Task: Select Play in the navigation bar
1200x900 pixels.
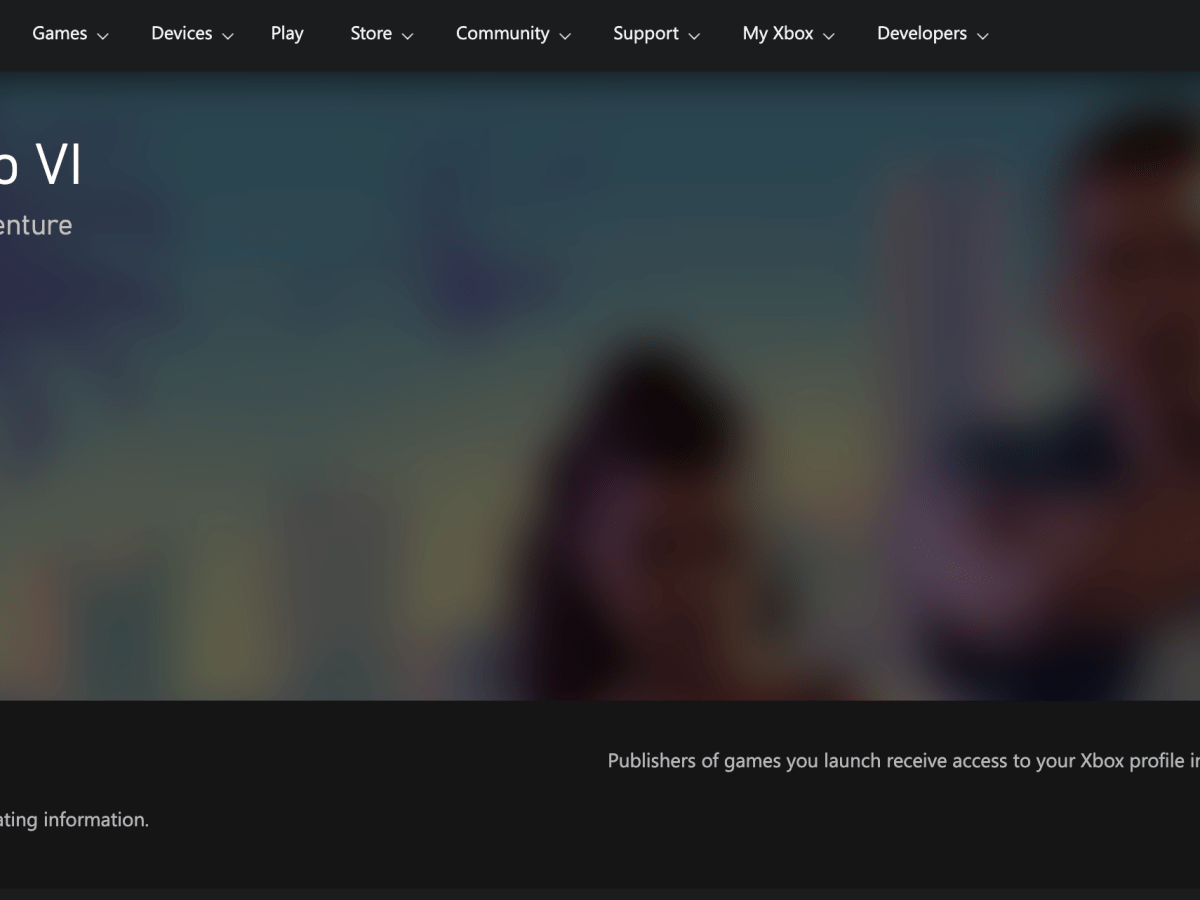Action: pos(287,33)
